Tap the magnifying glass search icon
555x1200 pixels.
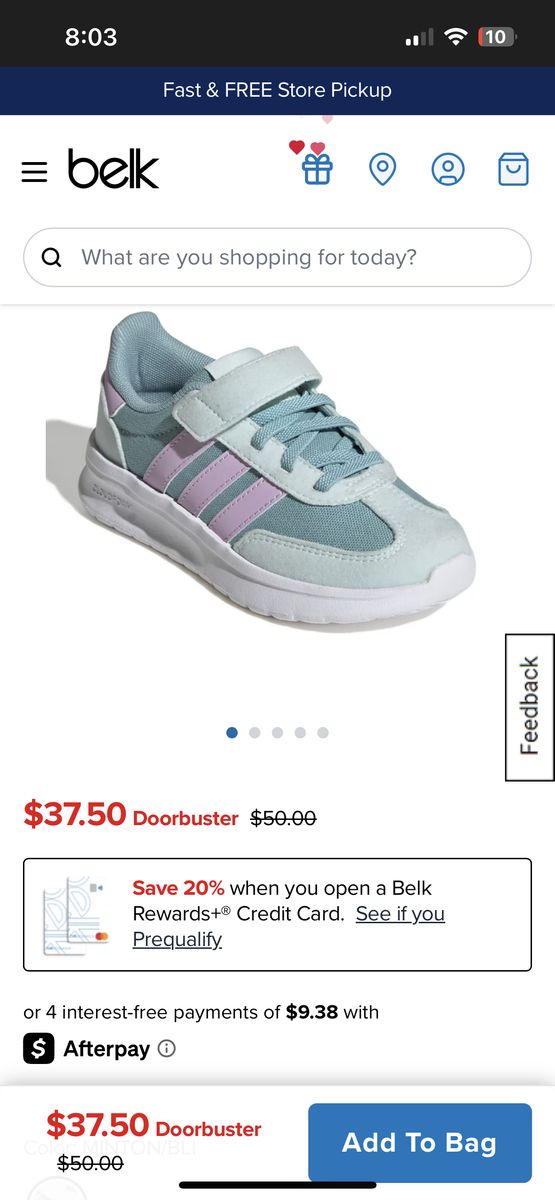click(x=51, y=258)
